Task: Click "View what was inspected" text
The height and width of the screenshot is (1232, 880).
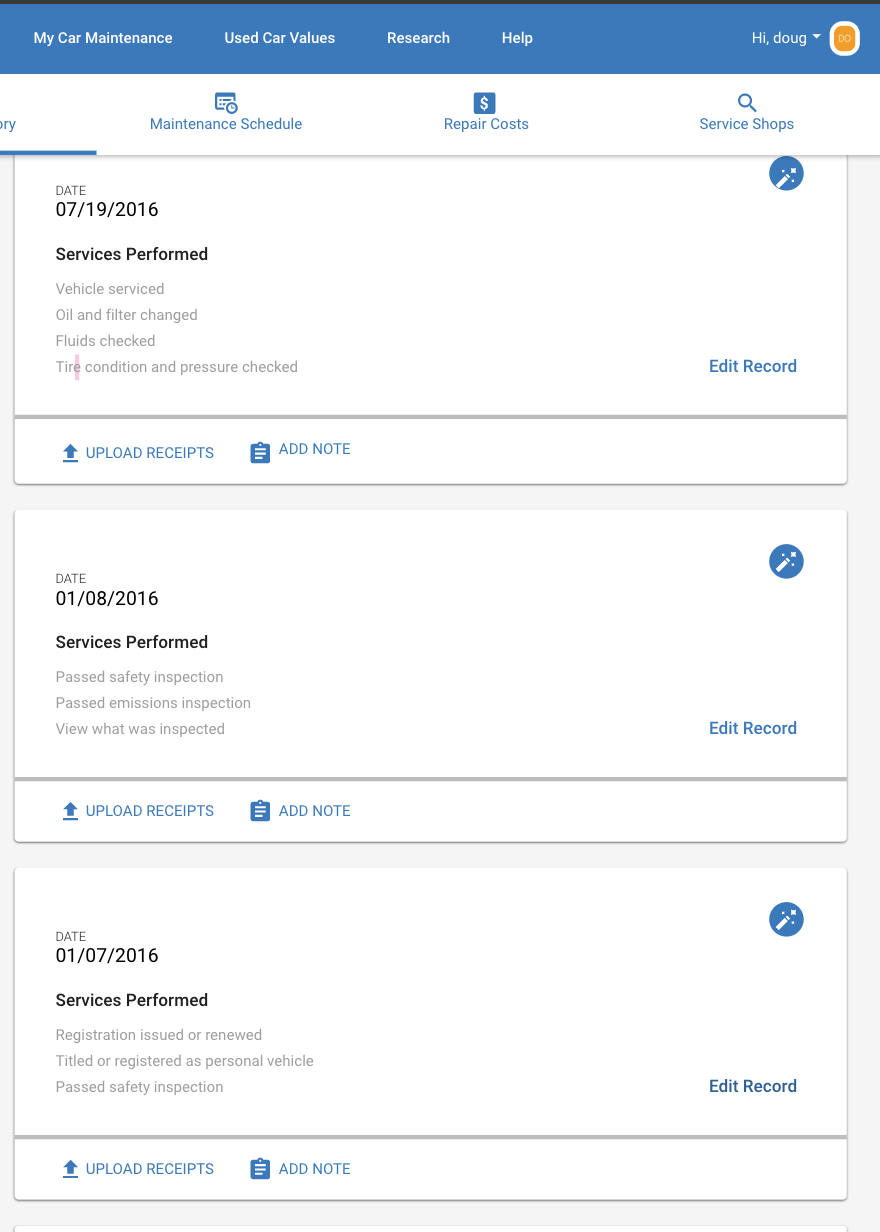Action: click(x=140, y=729)
